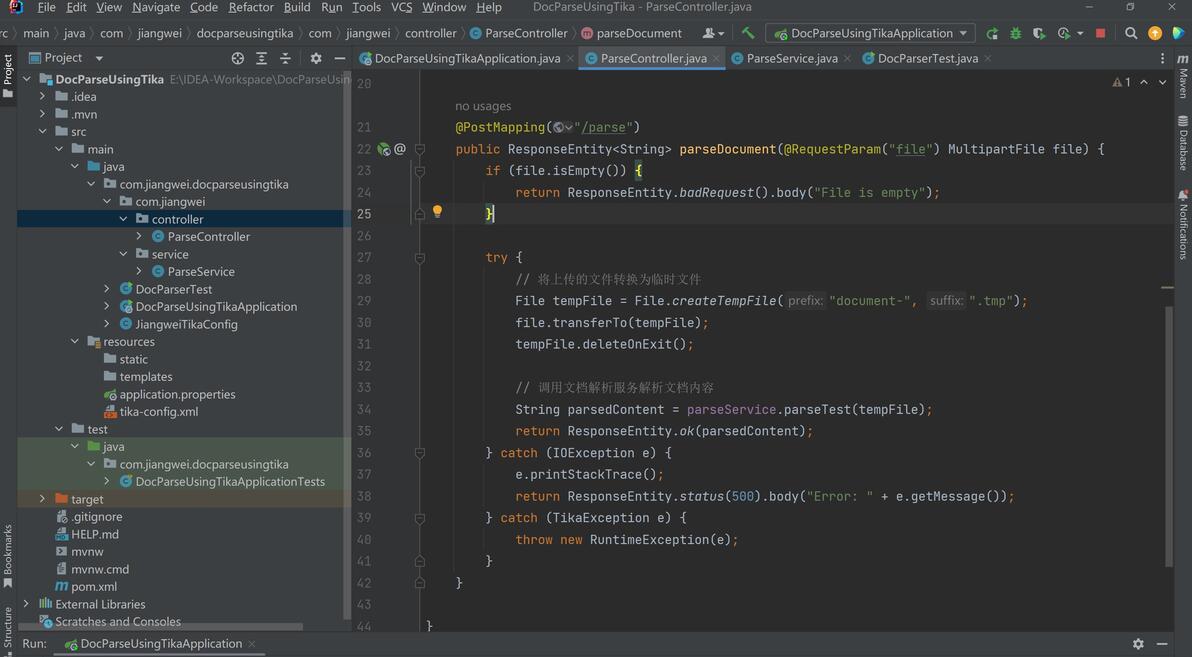Viewport: 1192px width, 657px height.
Task: Click Select Opened File target icon
Action: [237, 58]
